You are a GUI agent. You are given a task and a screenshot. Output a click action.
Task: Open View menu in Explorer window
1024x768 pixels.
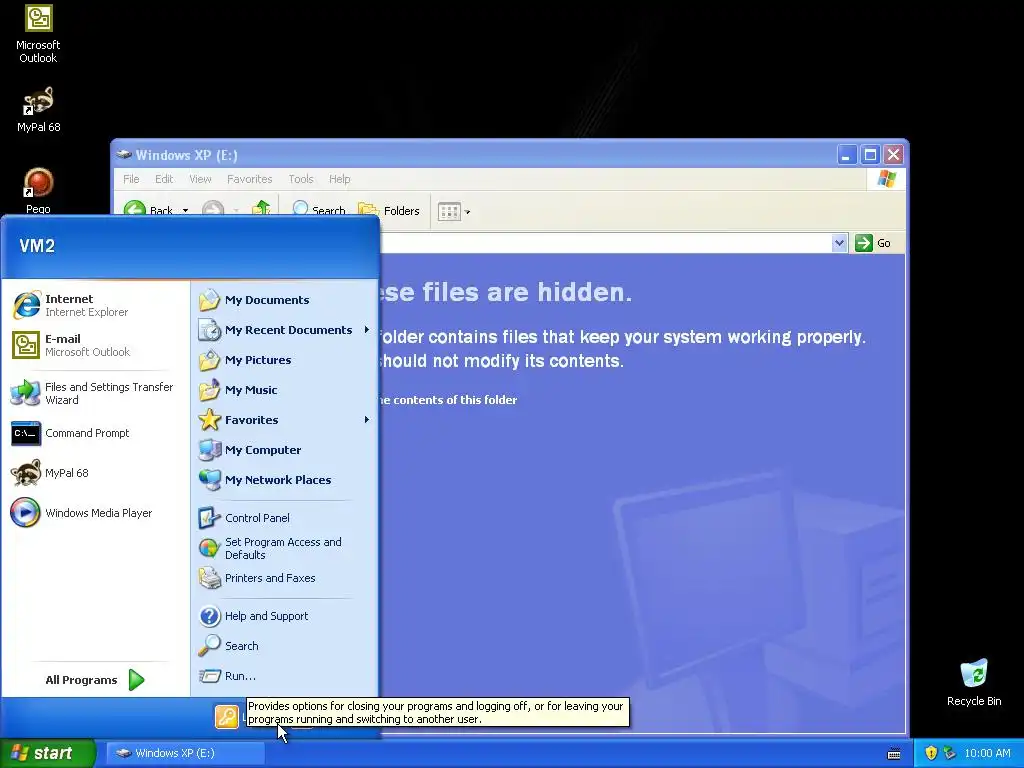click(x=200, y=179)
